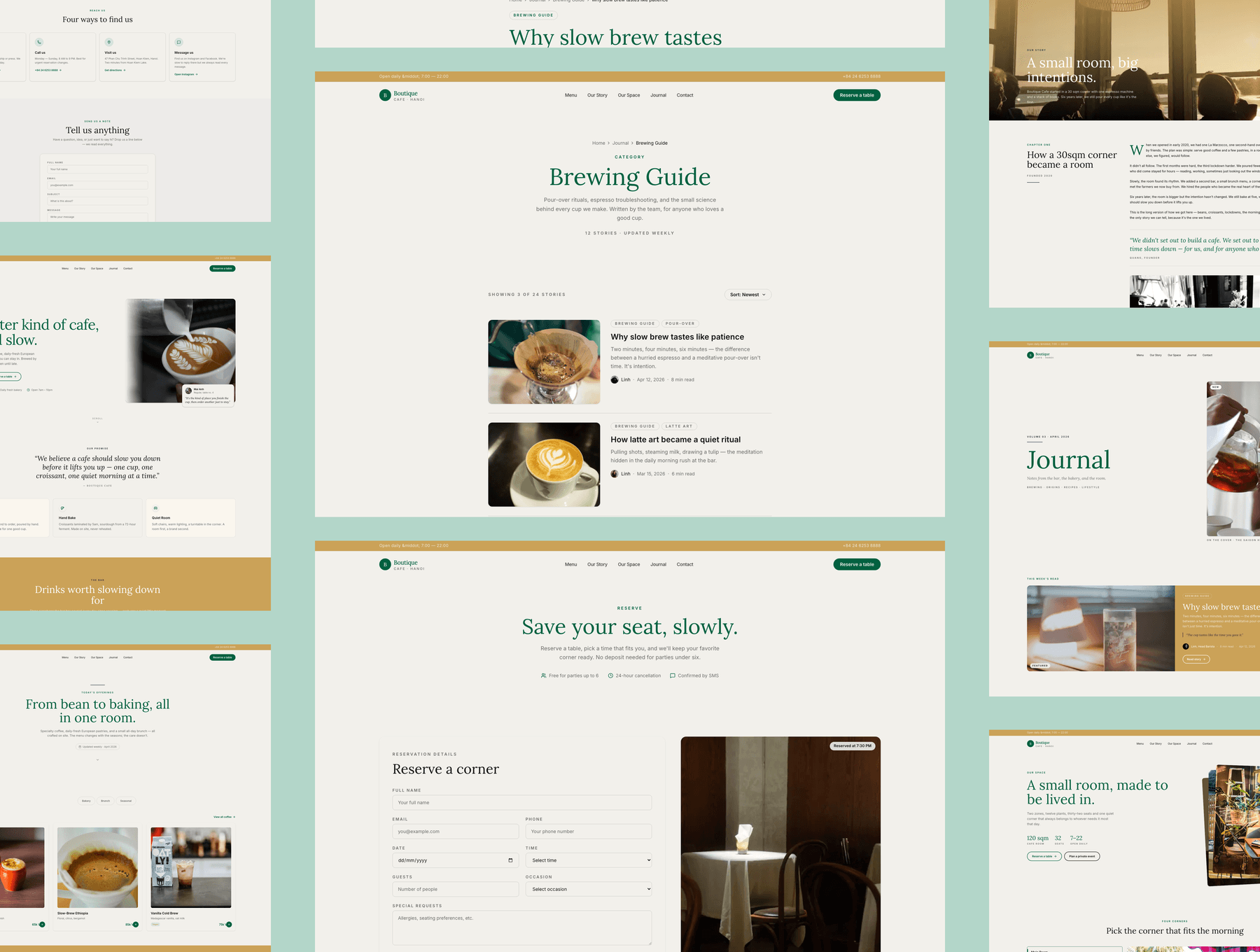This screenshot has width=1260, height=952.
Task: Click the Boutique logo above 'A small room, made to be lived in'
Action: [1040, 743]
